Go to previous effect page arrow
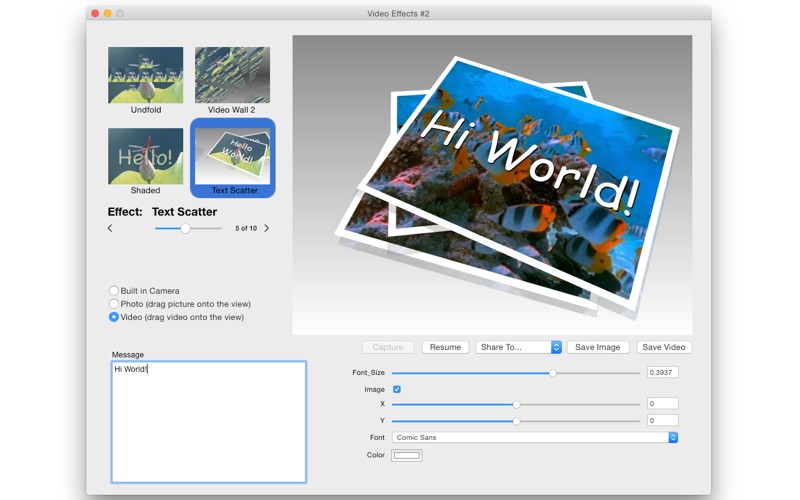Image resolution: width=800 pixels, height=500 pixels. point(110,229)
